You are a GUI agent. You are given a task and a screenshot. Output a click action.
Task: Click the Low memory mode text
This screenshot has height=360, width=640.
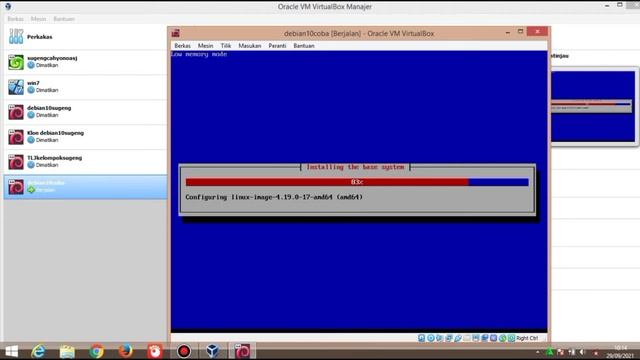tap(199, 54)
